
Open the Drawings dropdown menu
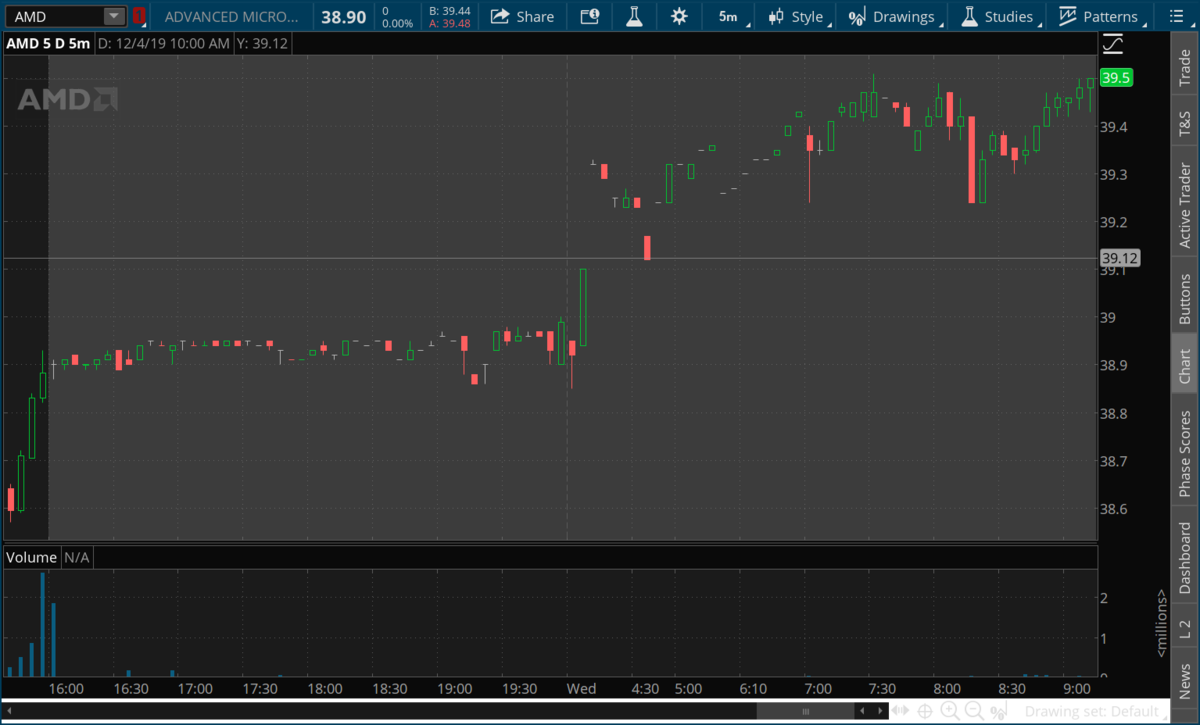pyautogui.click(x=892, y=16)
